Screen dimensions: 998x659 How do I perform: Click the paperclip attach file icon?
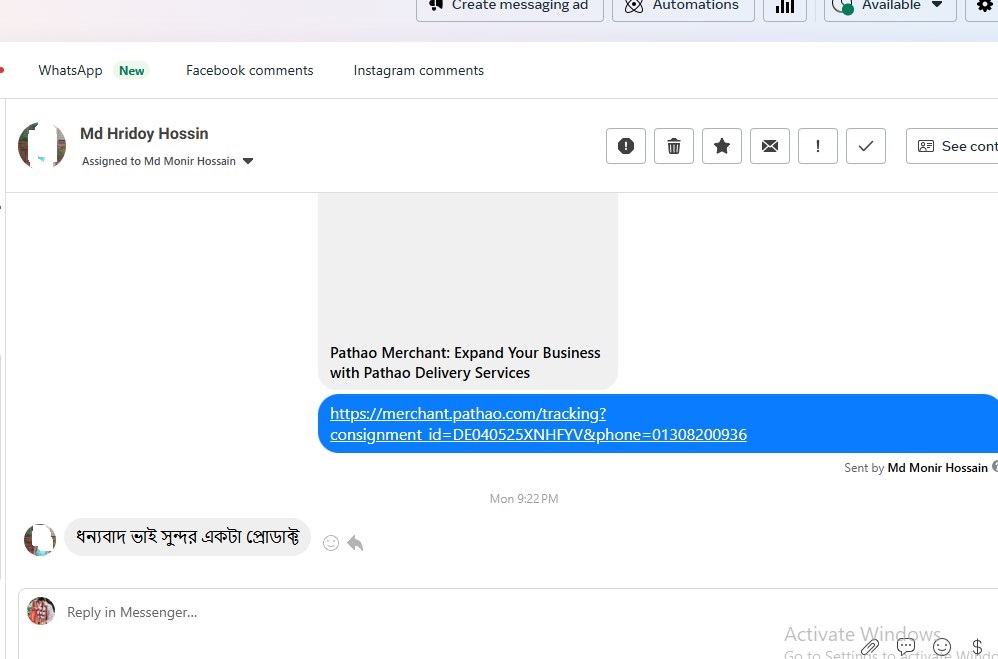click(870, 647)
